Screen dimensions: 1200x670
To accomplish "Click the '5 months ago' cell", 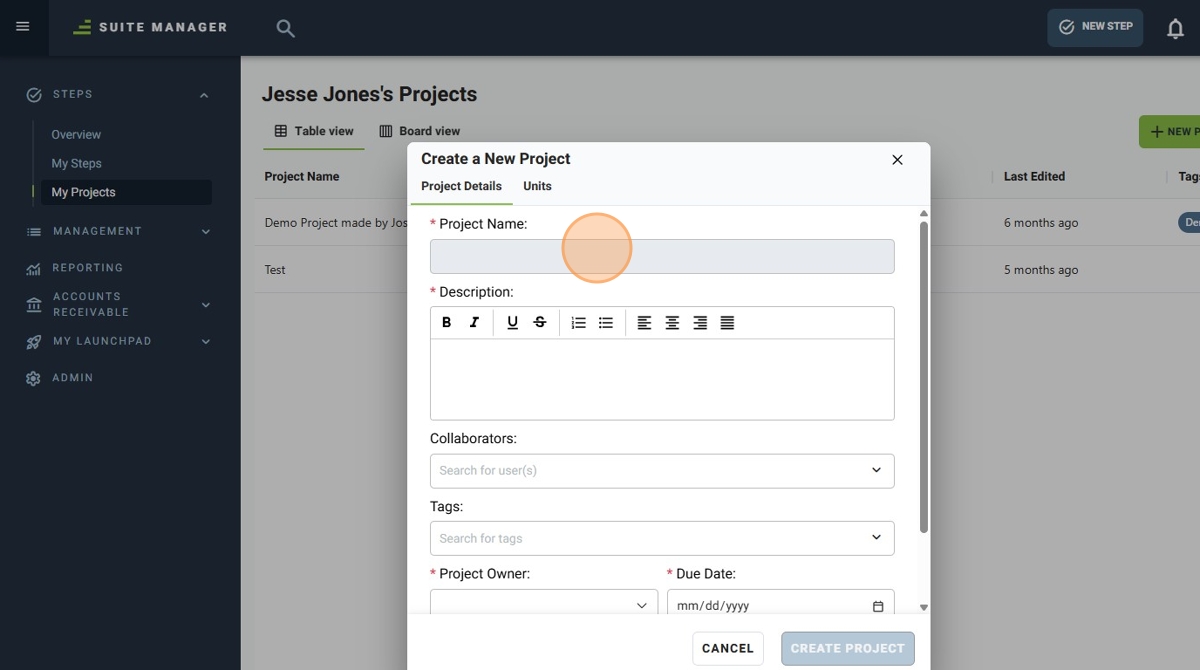I will pyautogui.click(x=1041, y=270).
